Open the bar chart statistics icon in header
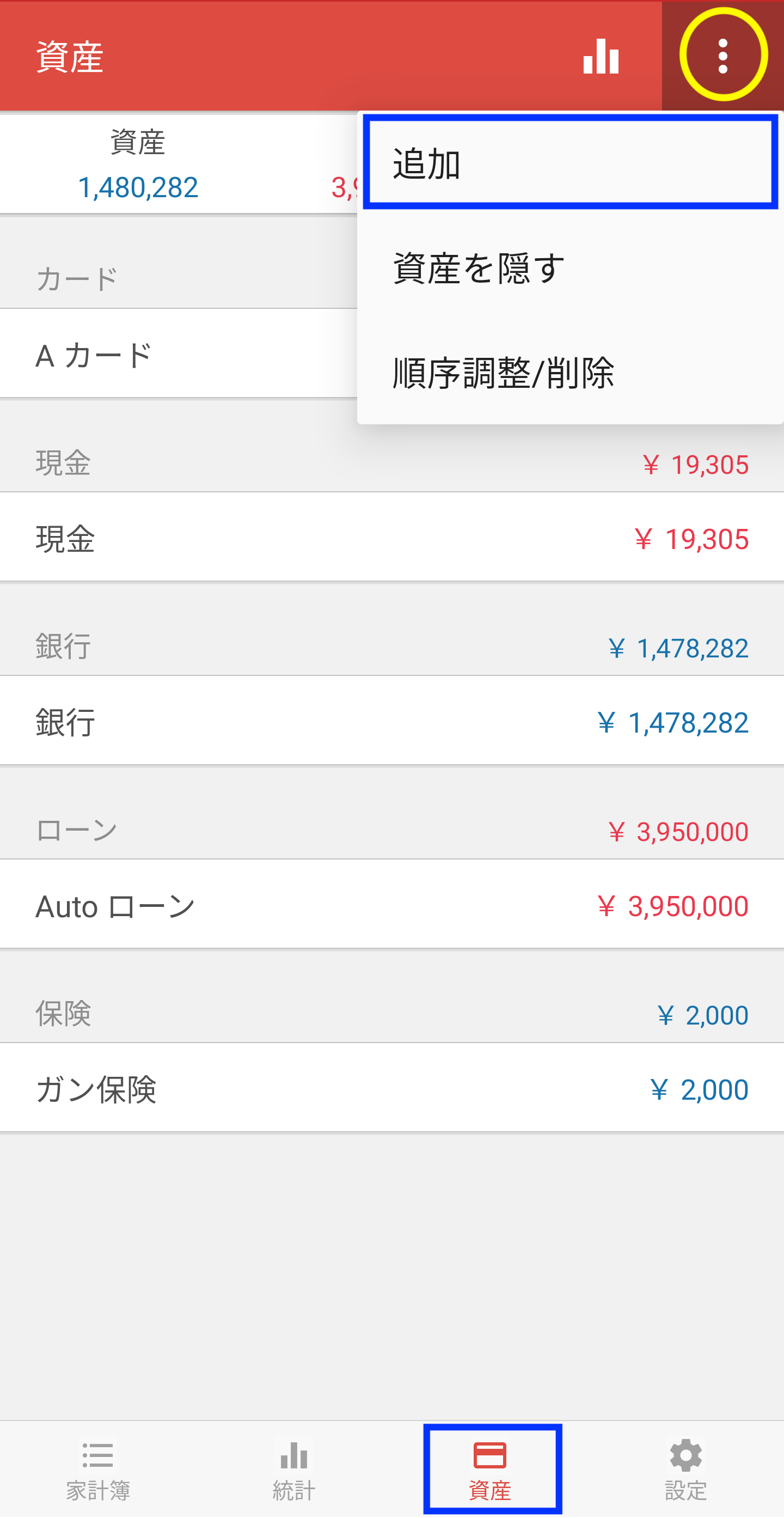784x1518 pixels. (x=601, y=56)
